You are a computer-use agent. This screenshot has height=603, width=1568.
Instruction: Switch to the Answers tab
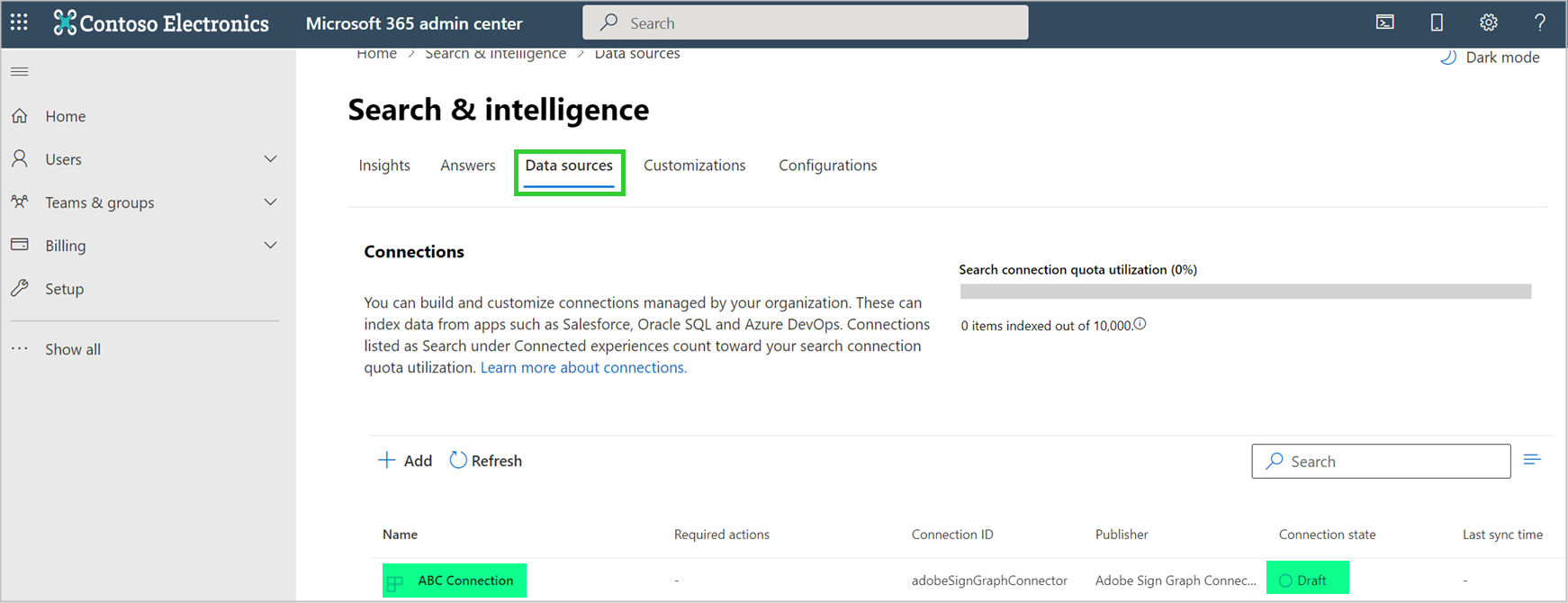468,166
